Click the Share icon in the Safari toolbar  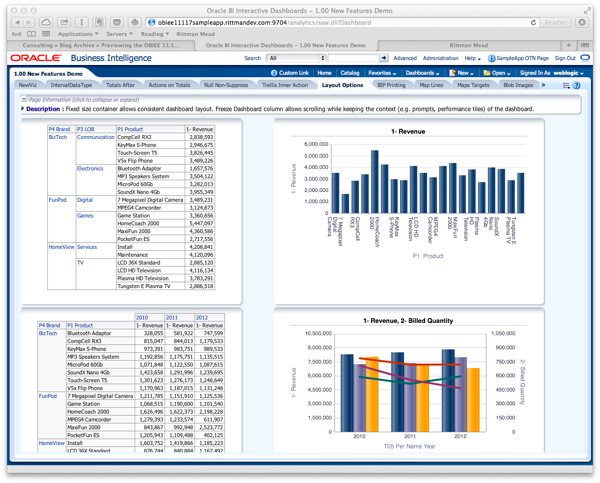tap(64, 23)
